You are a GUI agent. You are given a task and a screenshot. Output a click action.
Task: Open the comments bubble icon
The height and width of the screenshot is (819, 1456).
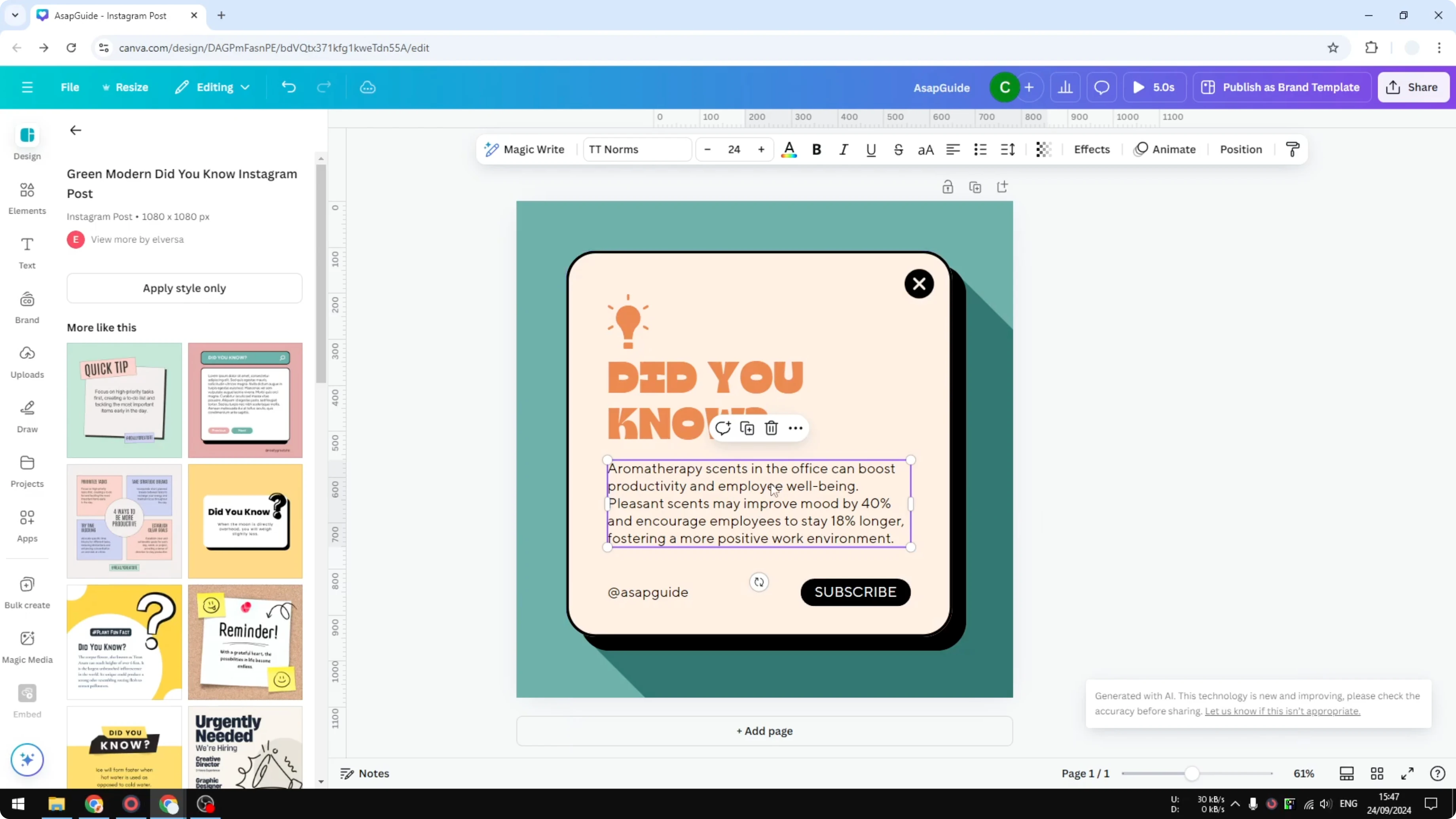pos(1101,87)
